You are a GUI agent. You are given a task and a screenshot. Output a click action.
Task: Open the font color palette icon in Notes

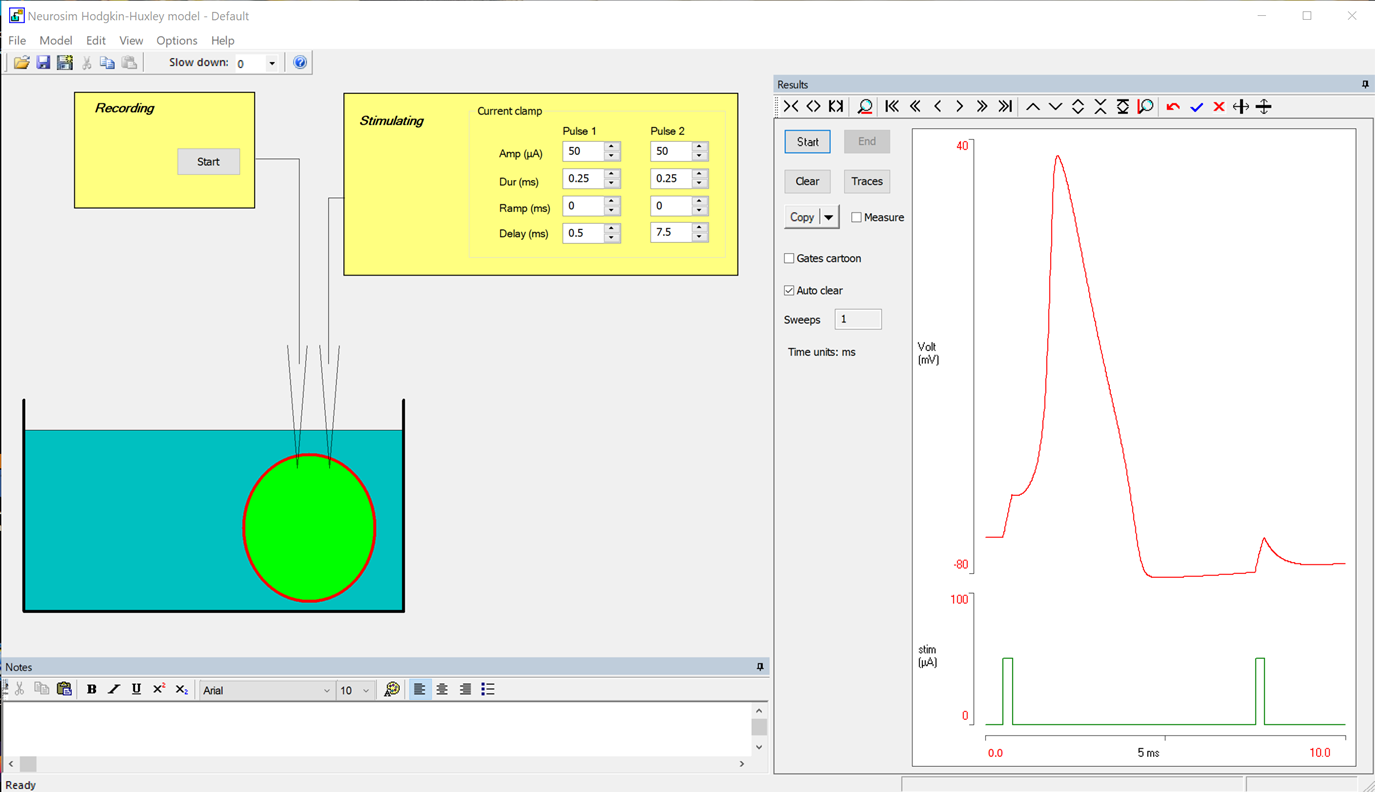coord(392,690)
